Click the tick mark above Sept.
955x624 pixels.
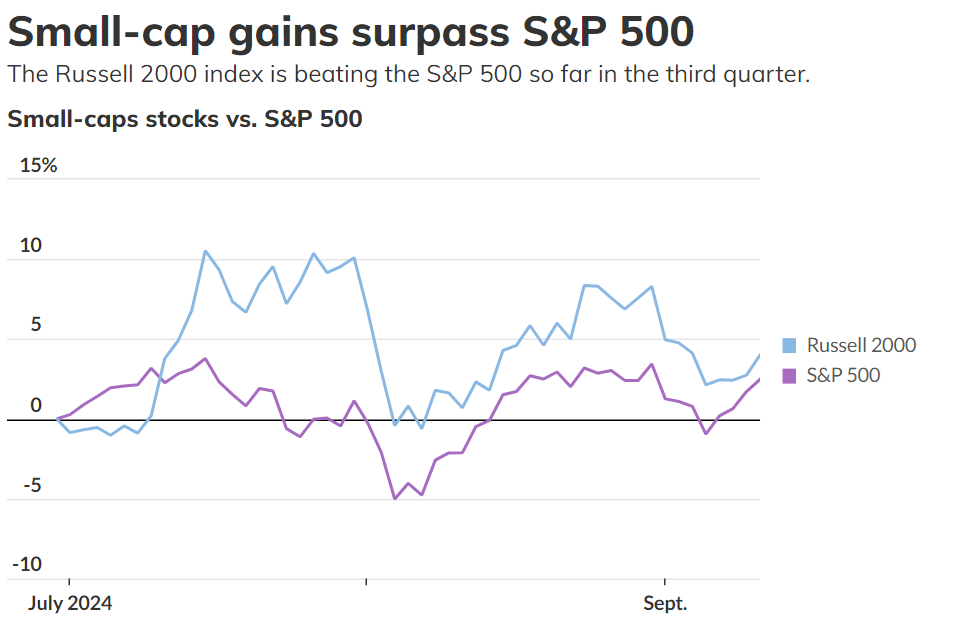point(664,582)
